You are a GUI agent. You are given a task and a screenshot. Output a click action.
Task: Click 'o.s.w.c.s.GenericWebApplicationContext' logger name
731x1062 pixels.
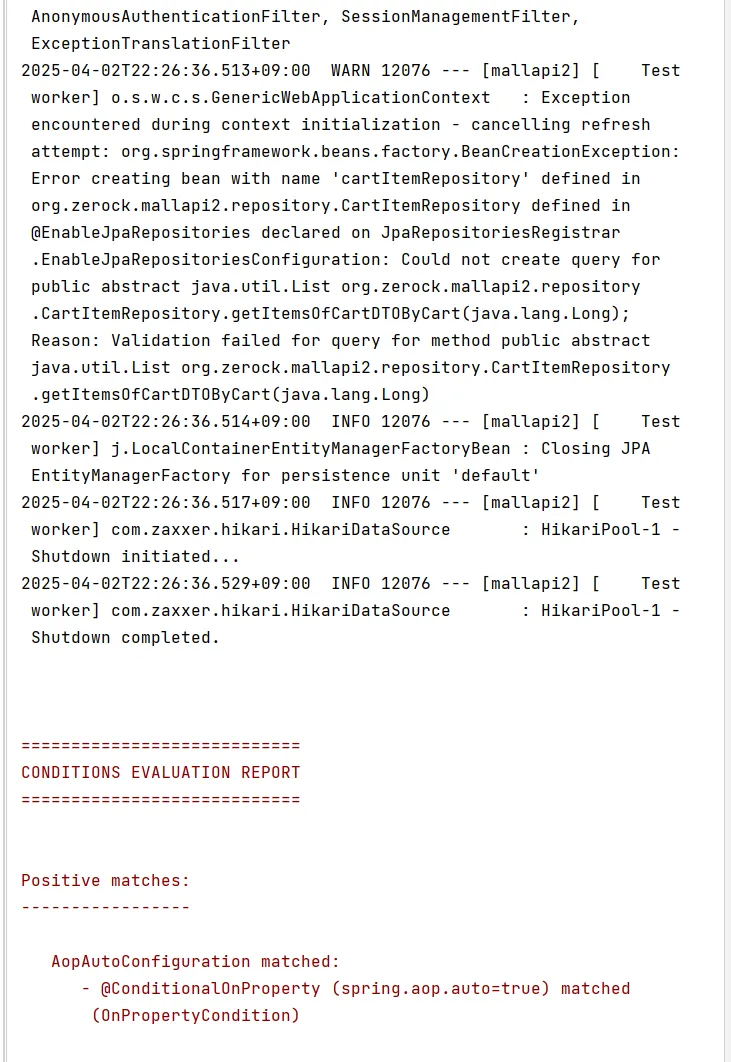[x=300, y=98]
